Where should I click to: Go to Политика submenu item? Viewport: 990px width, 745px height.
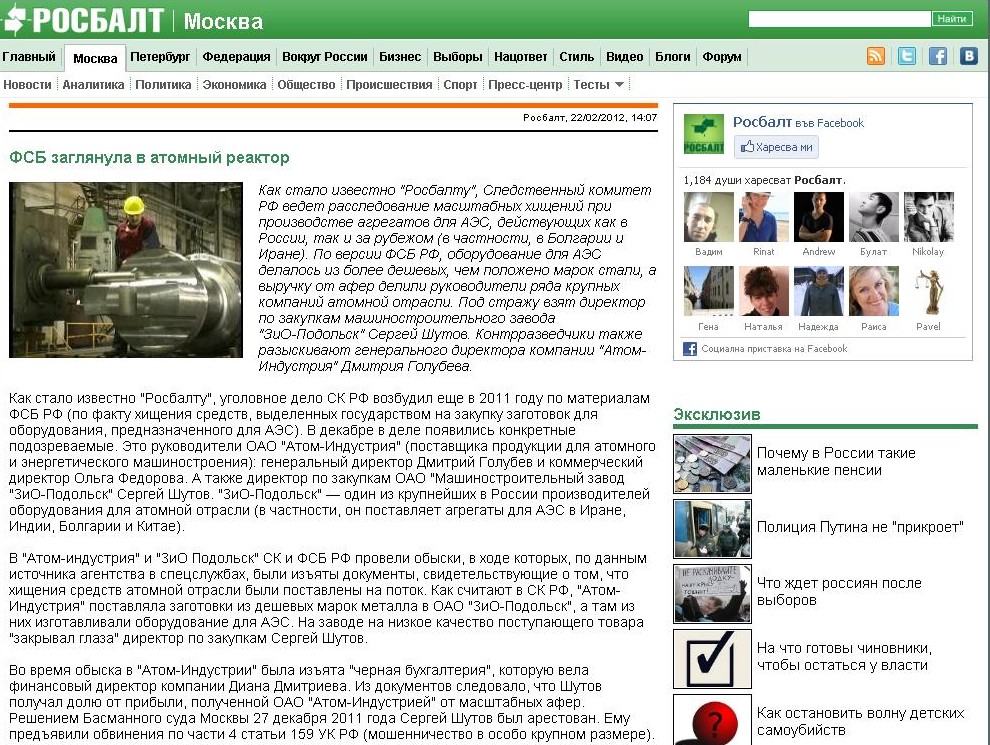163,85
